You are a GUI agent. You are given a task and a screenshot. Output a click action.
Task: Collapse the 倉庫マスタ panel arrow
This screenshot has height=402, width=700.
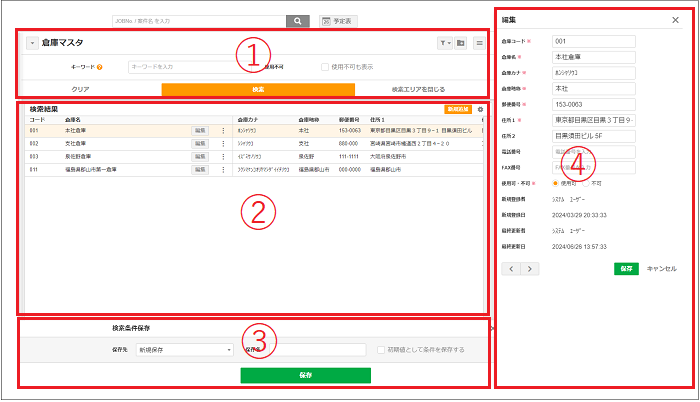pyautogui.click(x=31, y=43)
